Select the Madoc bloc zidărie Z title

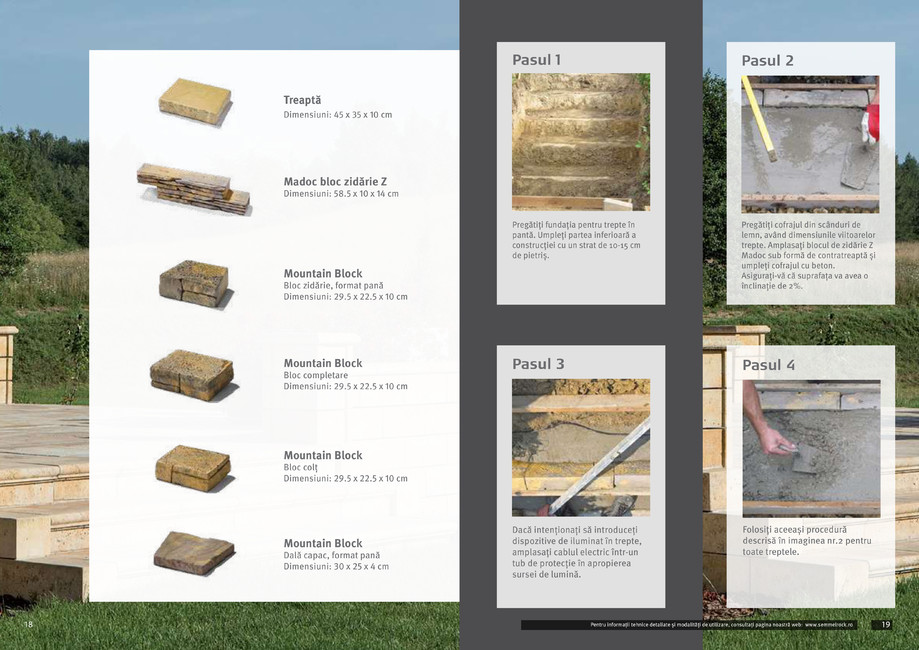pos(335,181)
